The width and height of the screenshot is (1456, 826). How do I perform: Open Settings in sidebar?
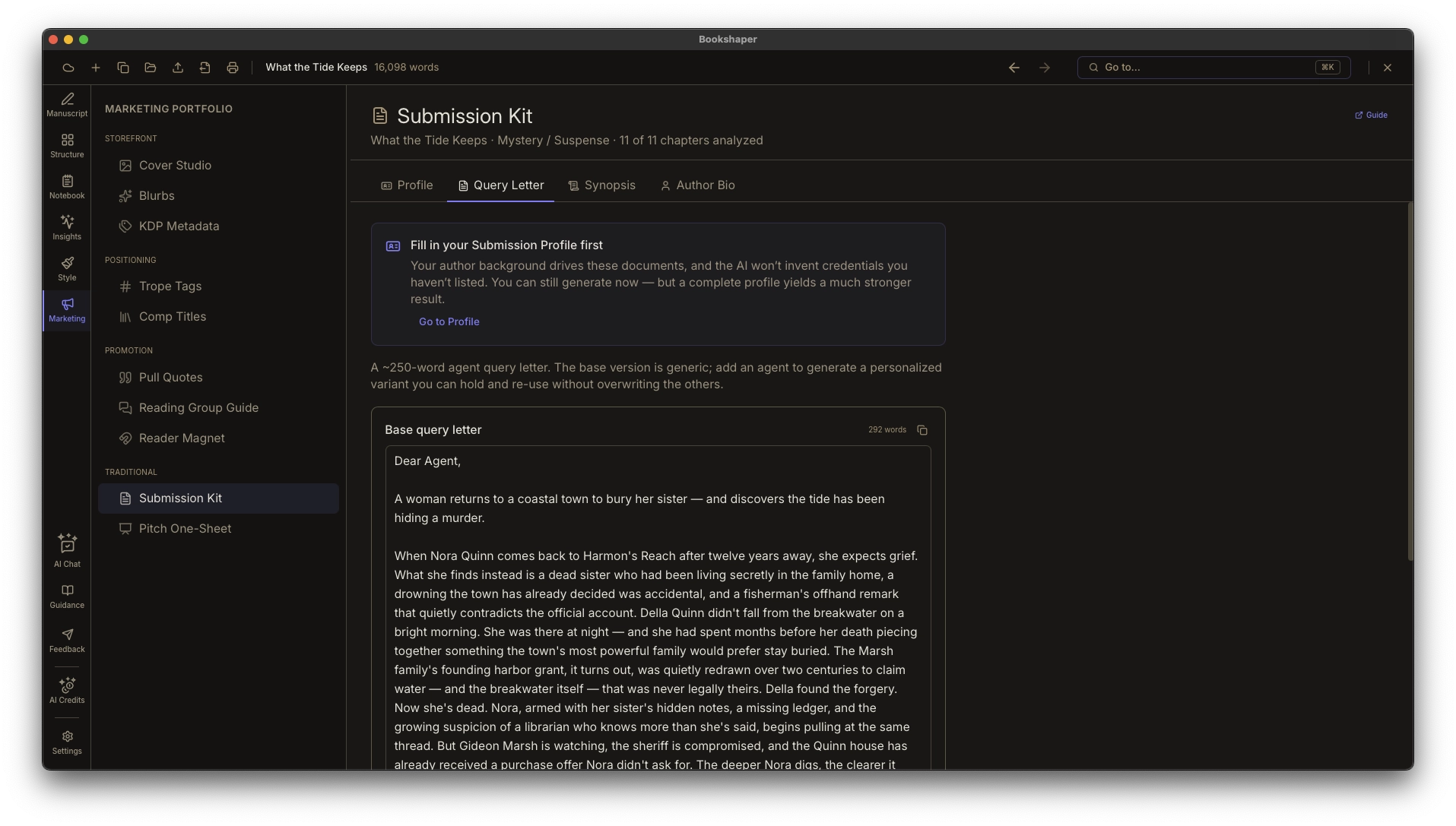(x=67, y=742)
